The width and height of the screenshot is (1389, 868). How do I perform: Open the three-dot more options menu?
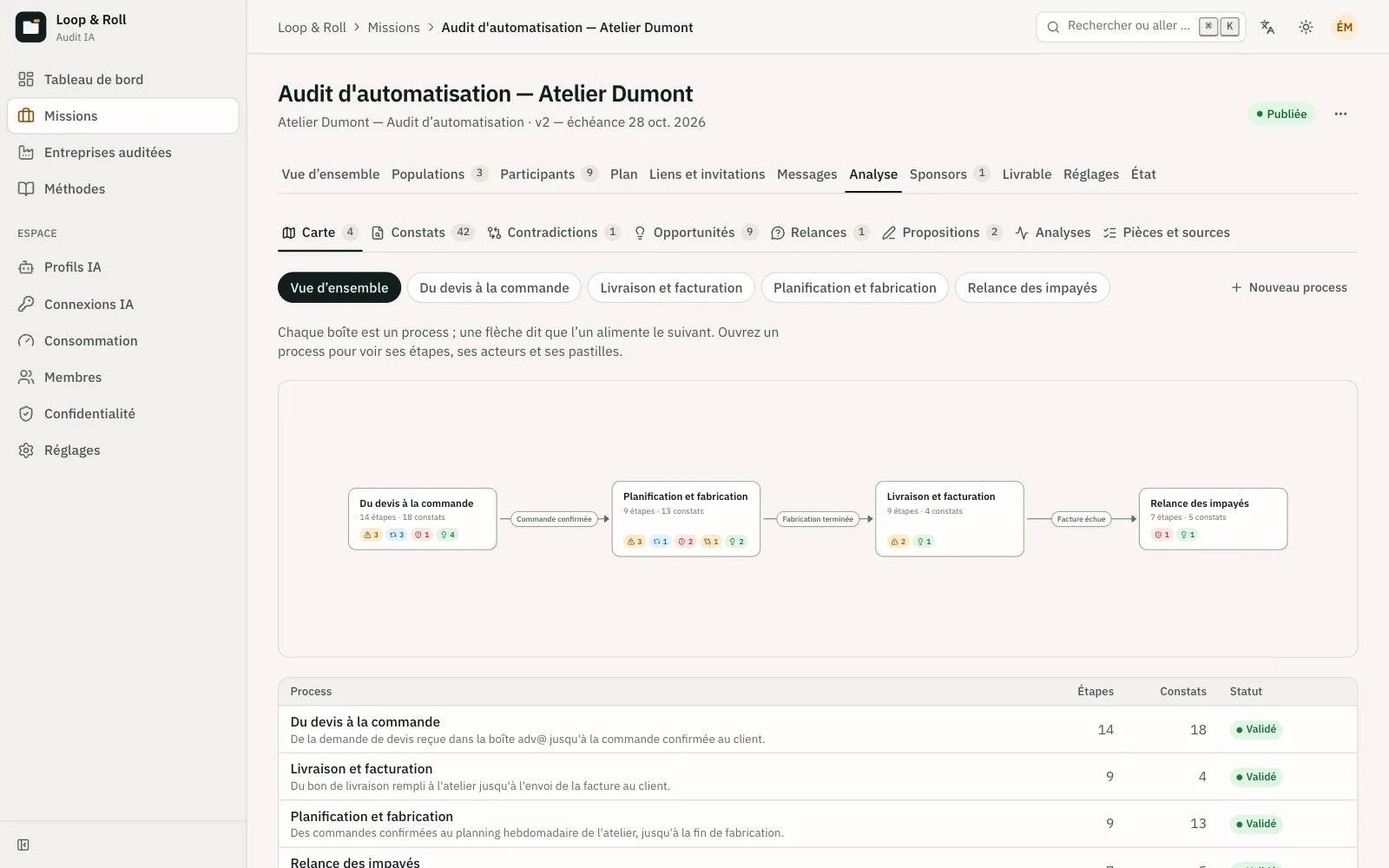[x=1340, y=114]
